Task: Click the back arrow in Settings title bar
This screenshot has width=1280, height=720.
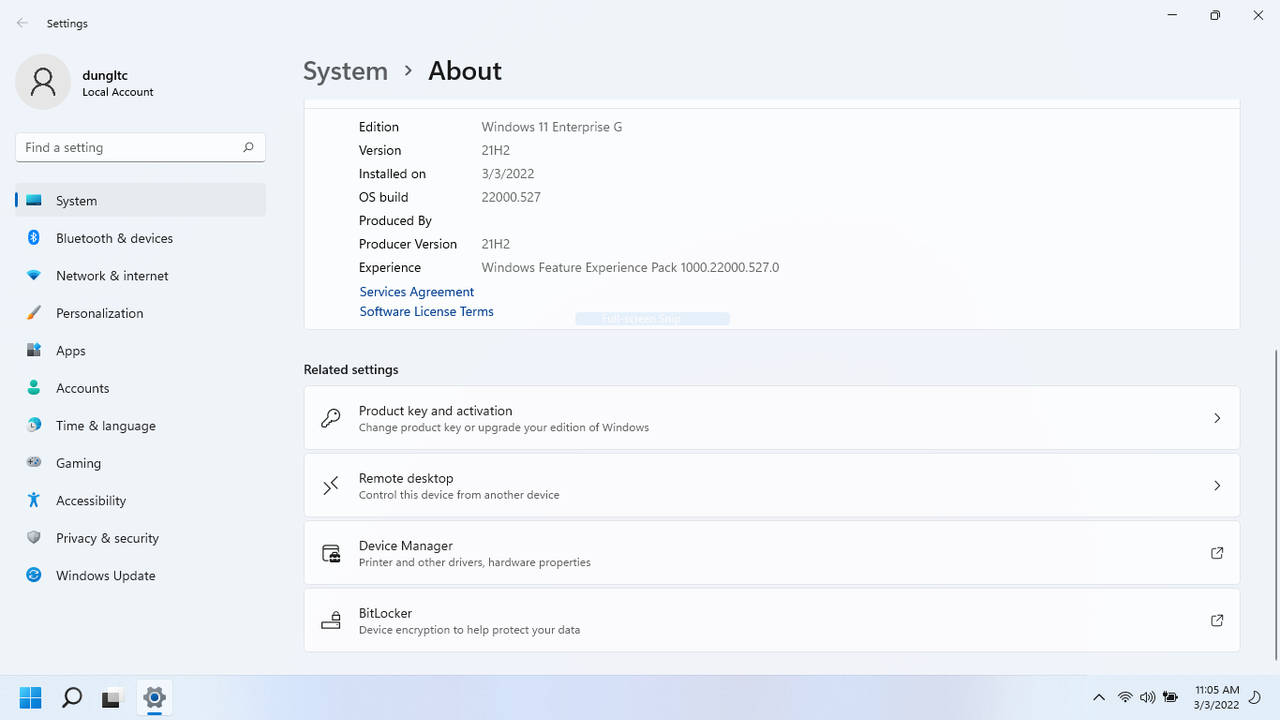Action: click(x=22, y=23)
